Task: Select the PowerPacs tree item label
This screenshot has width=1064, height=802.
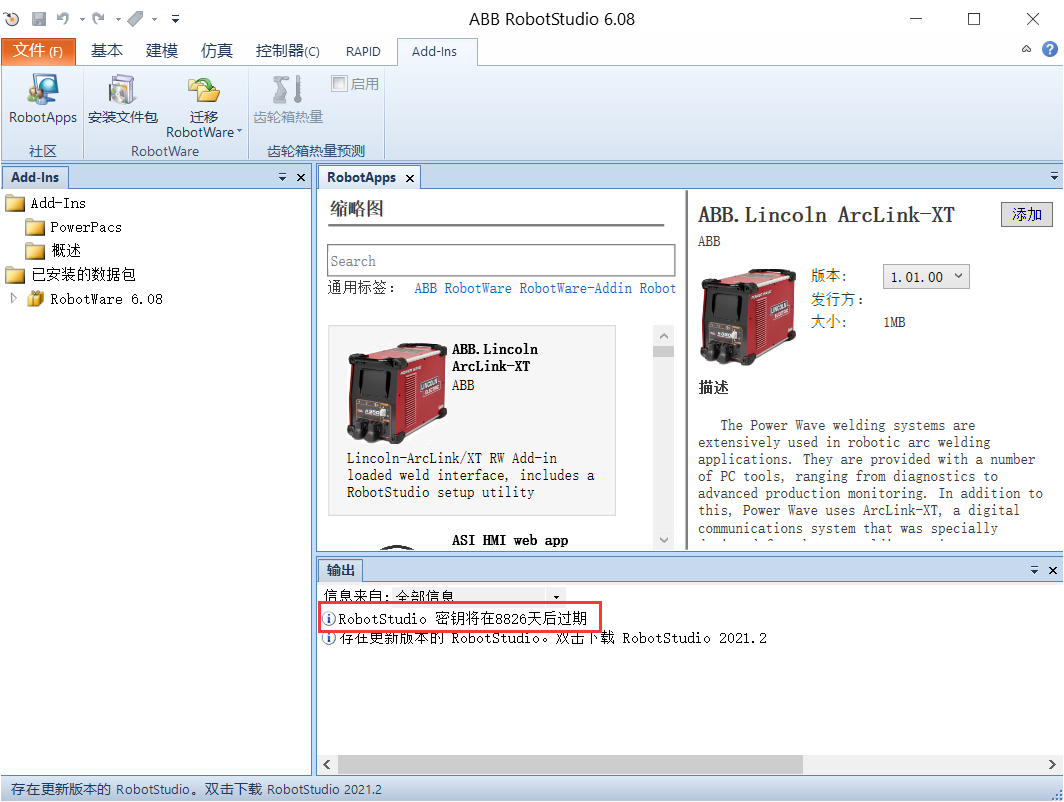Action: (x=86, y=227)
